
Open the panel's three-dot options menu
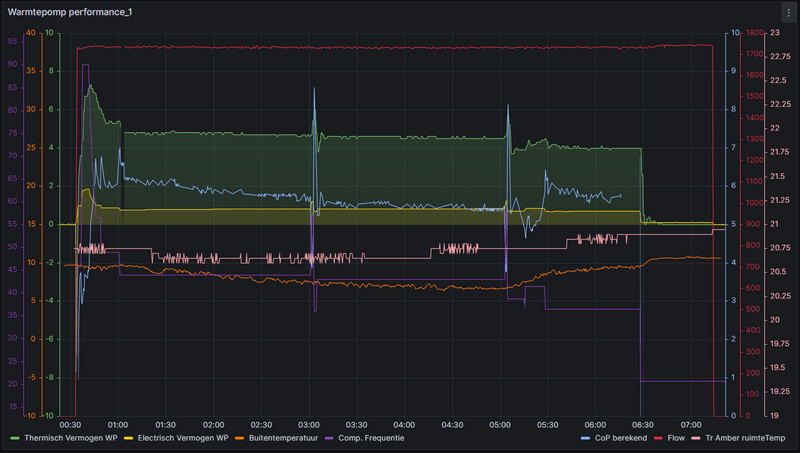pos(787,12)
